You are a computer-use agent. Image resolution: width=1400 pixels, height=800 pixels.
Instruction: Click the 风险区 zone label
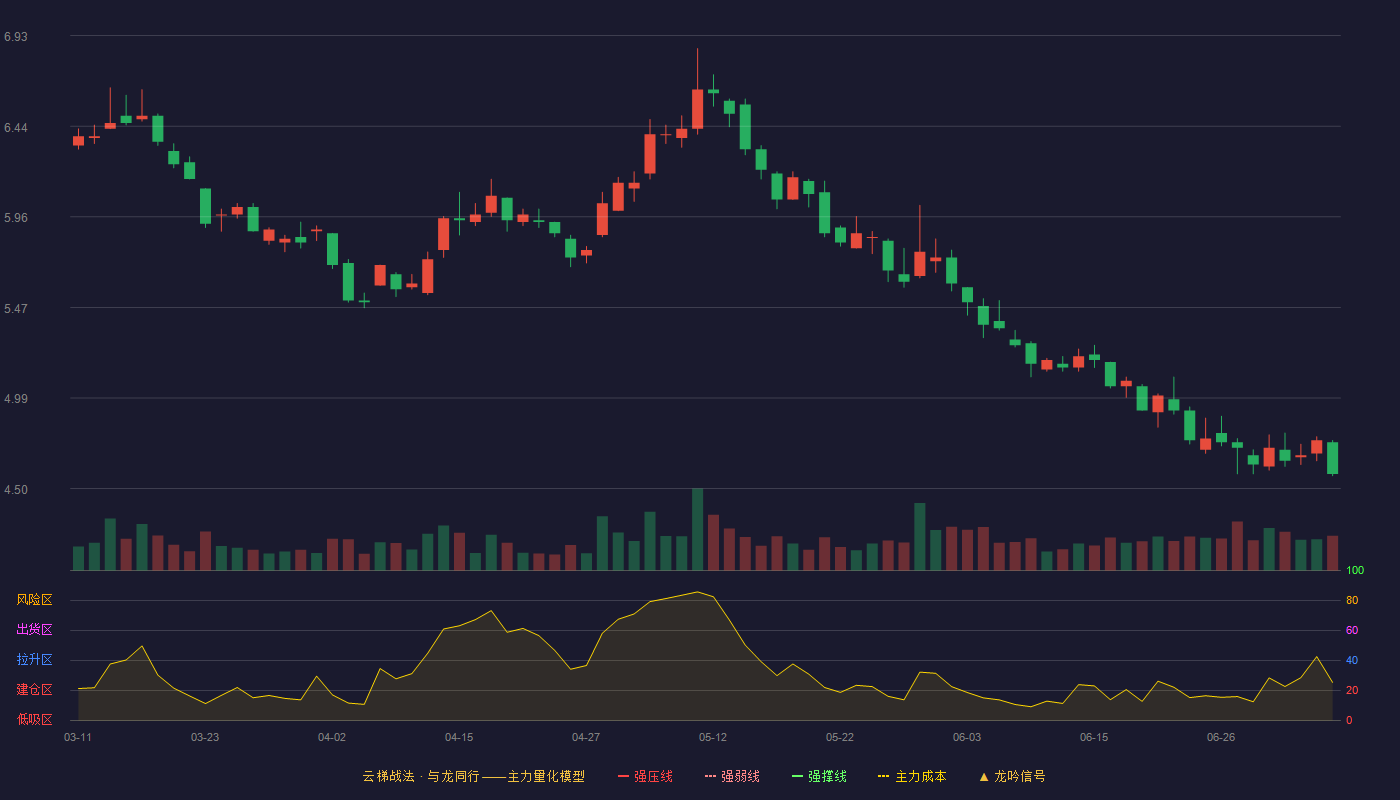(34, 600)
